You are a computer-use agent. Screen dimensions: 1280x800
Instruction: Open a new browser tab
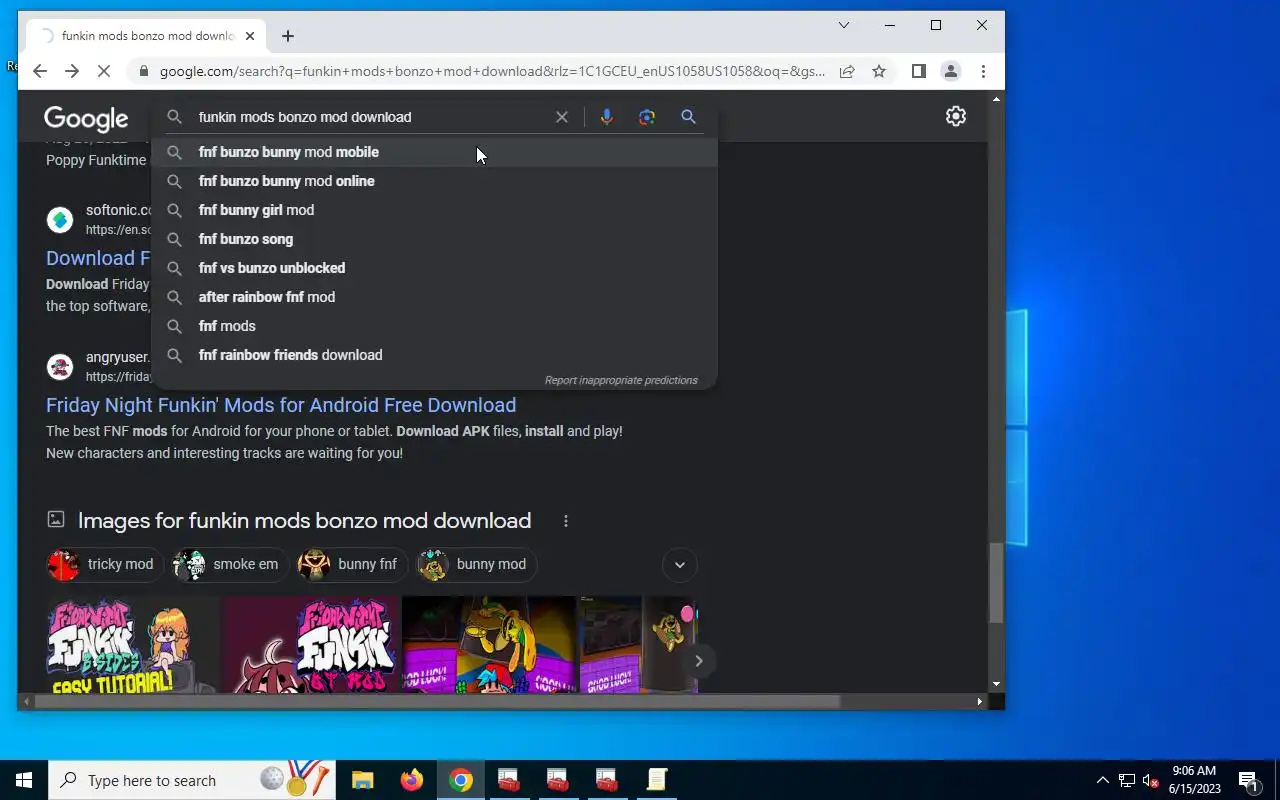click(288, 36)
